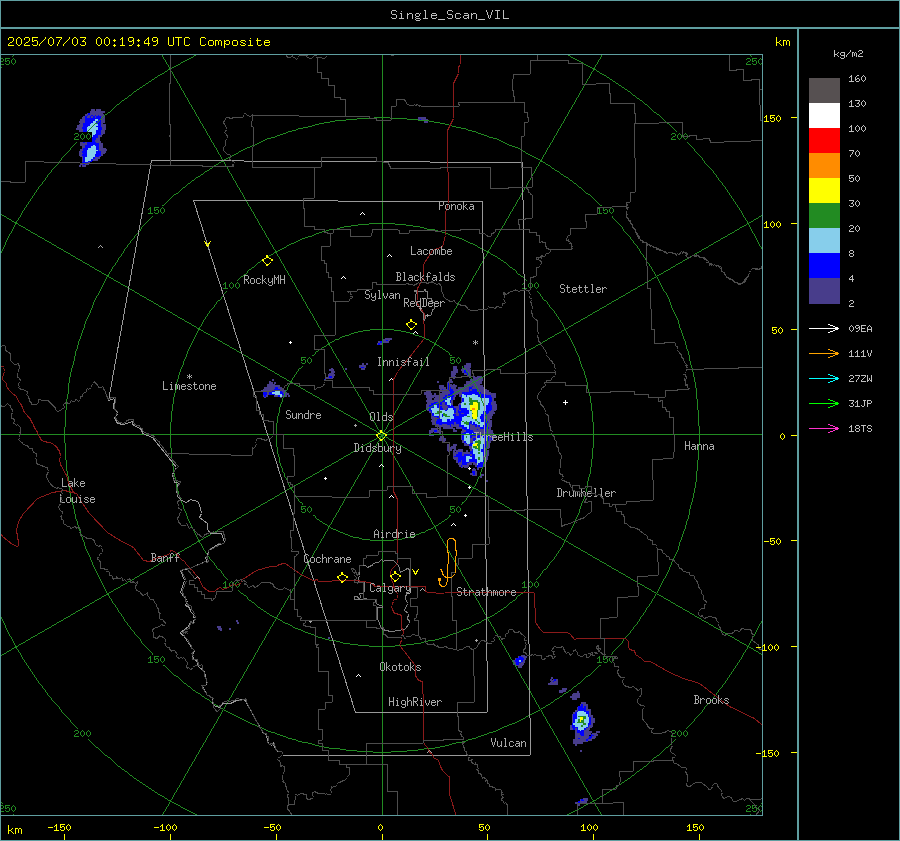Image resolution: width=900 pixels, height=841 pixels.
Task: Click the Vulcan label
Action: pos(508,743)
